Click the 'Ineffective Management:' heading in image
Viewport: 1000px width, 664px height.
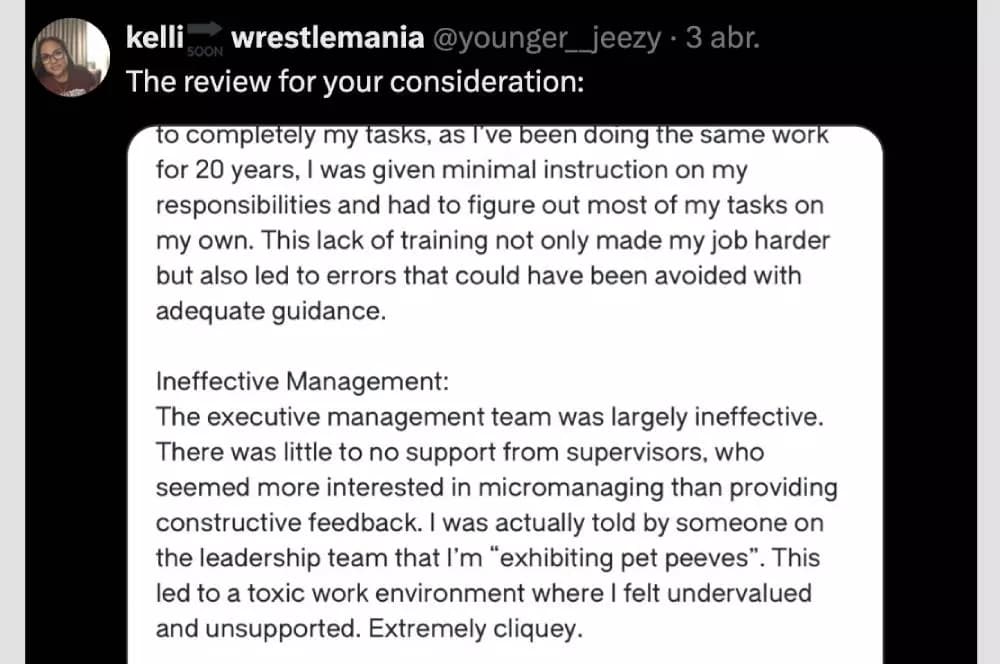[x=302, y=381]
